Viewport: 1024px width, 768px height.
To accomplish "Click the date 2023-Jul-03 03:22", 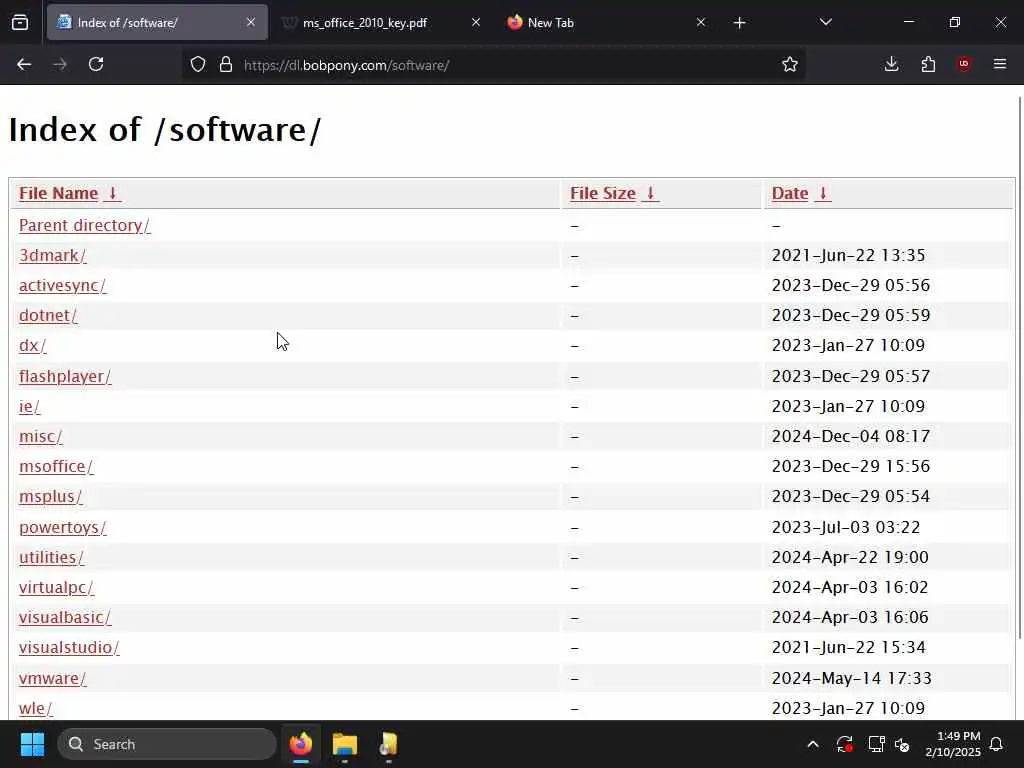I will tap(846, 527).
